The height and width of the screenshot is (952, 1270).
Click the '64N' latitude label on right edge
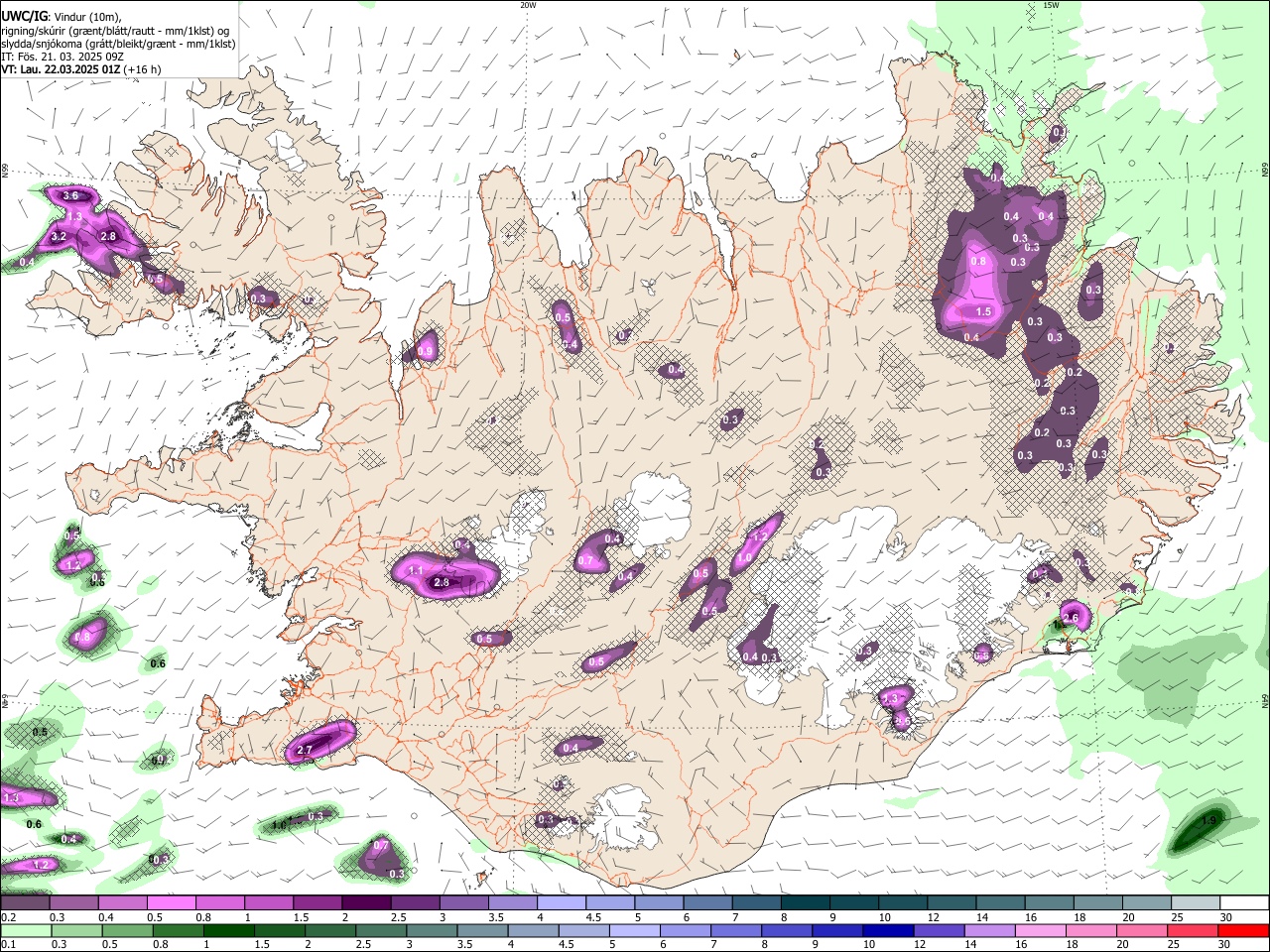[x=1265, y=700]
